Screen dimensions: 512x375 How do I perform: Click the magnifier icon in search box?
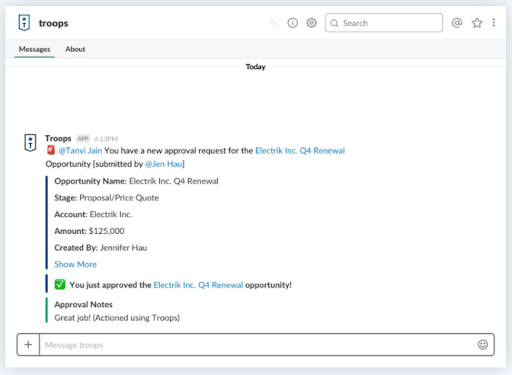334,23
